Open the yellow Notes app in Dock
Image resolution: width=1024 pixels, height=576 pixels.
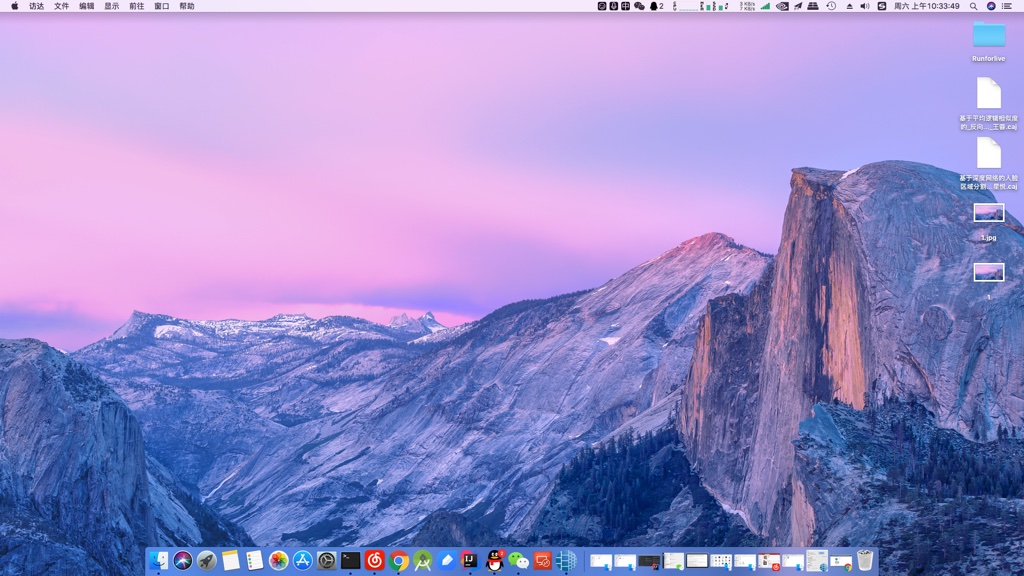tap(231, 560)
